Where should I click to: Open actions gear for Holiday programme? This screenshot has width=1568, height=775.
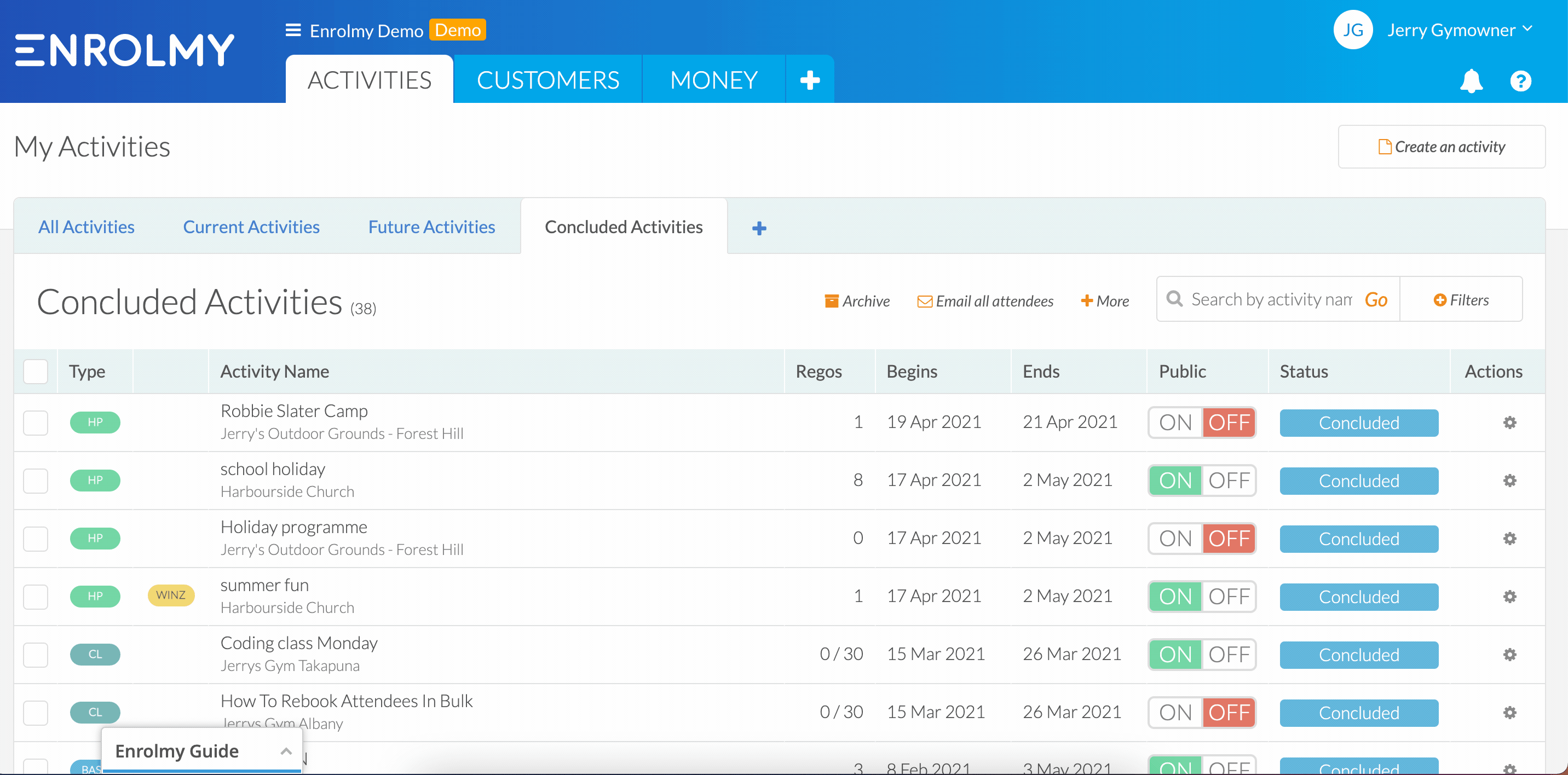tap(1509, 539)
